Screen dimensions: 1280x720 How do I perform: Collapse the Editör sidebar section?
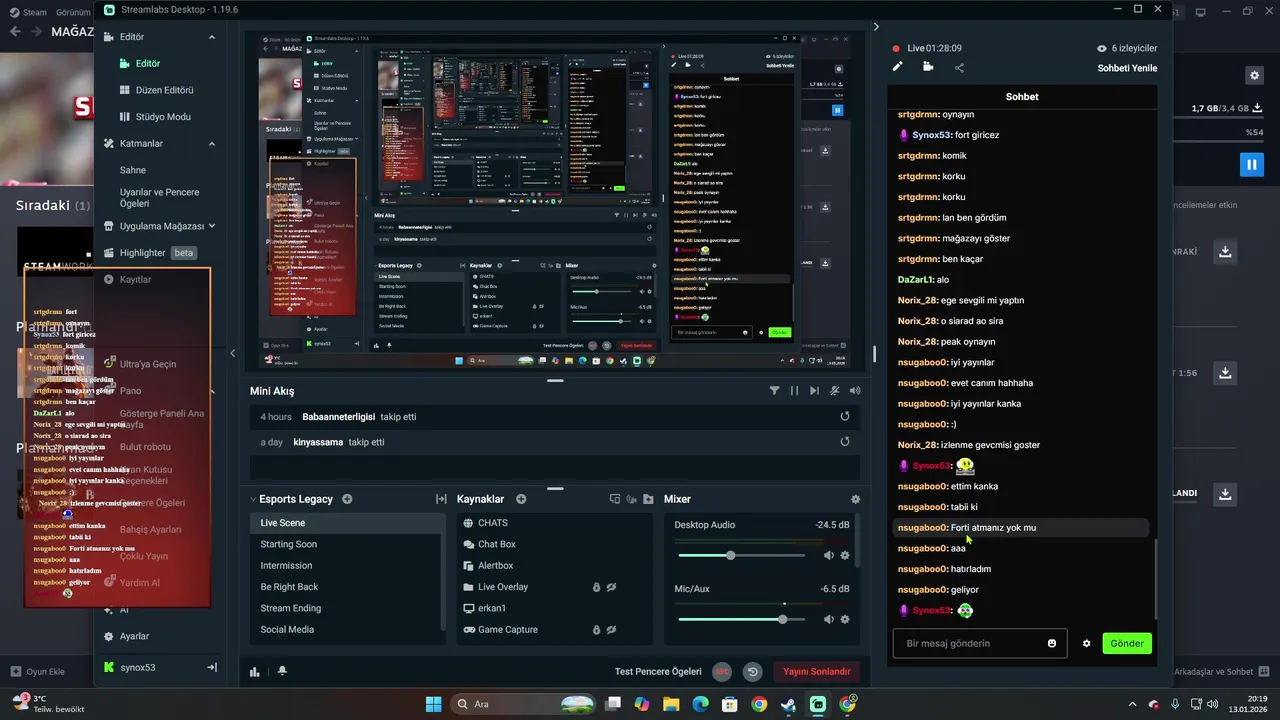(x=211, y=37)
